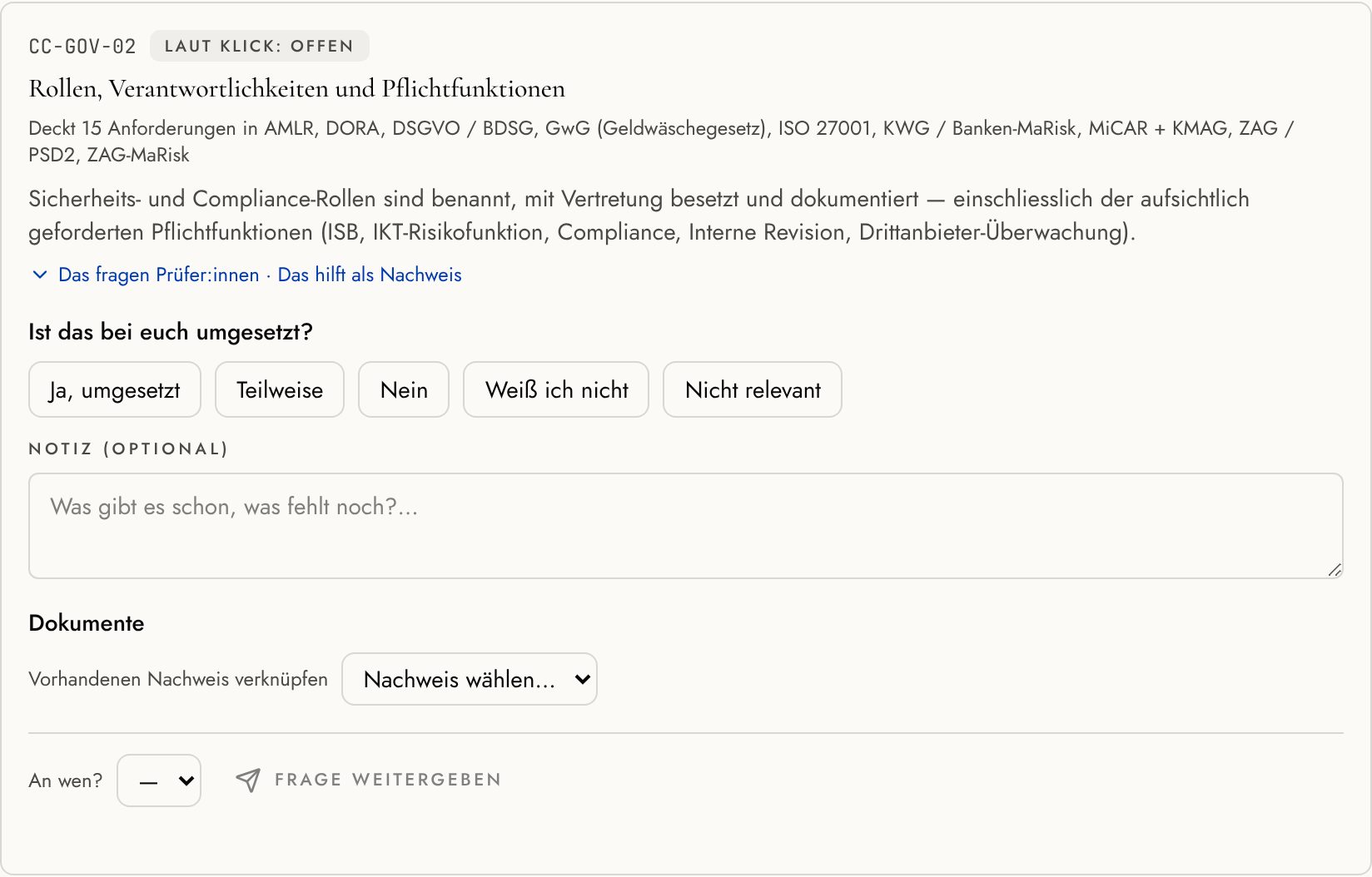Click the 'Frage weitergeben' button
Image resolution: width=1372 pixels, height=877 pixels.
(369, 780)
